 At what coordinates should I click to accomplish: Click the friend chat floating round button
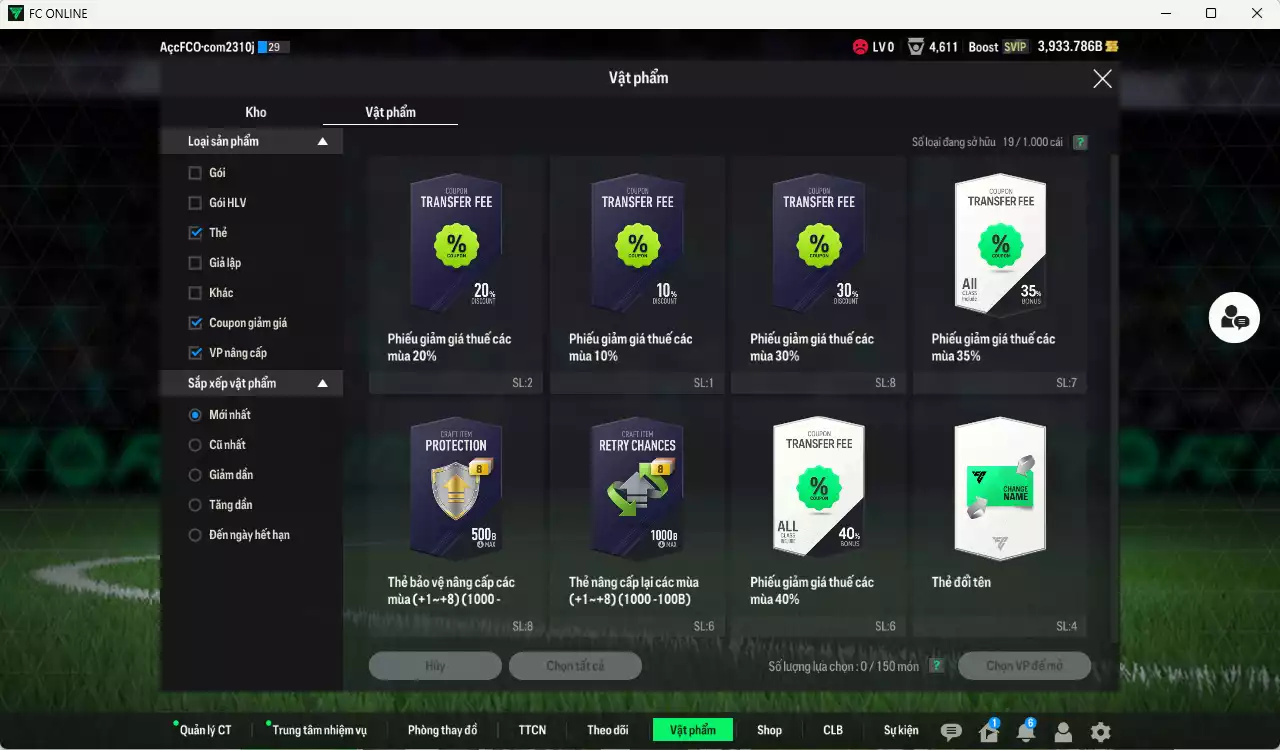click(x=1233, y=318)
